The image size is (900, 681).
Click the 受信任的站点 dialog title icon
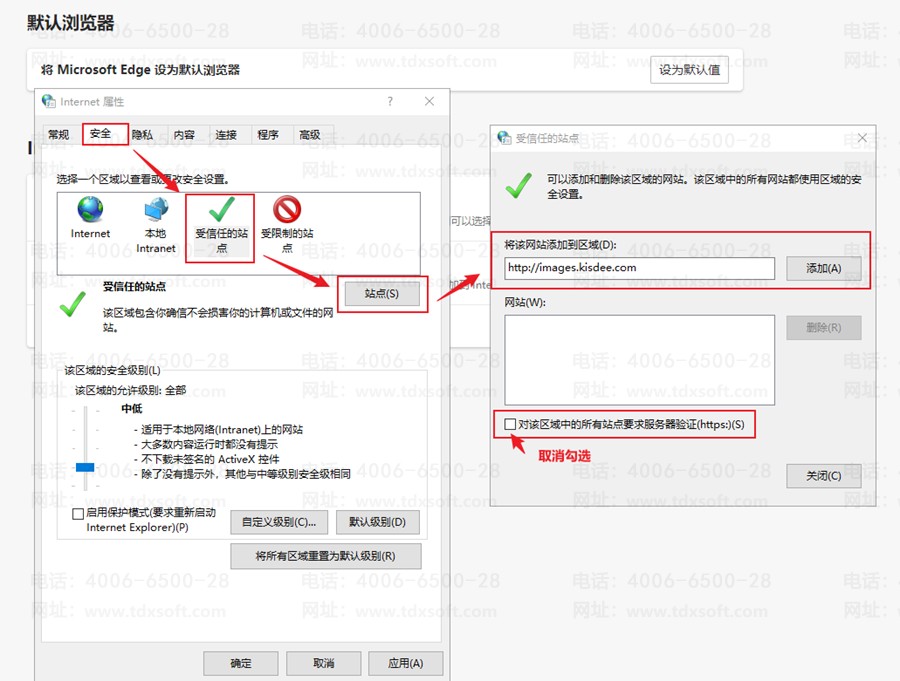[505, 138]
